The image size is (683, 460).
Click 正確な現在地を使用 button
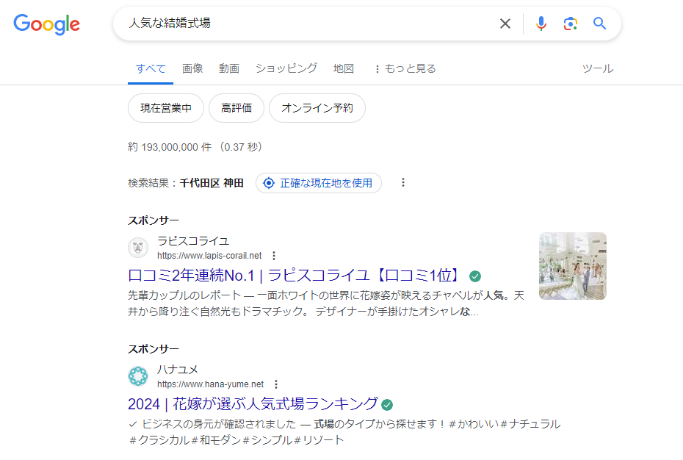coord(319,183)
